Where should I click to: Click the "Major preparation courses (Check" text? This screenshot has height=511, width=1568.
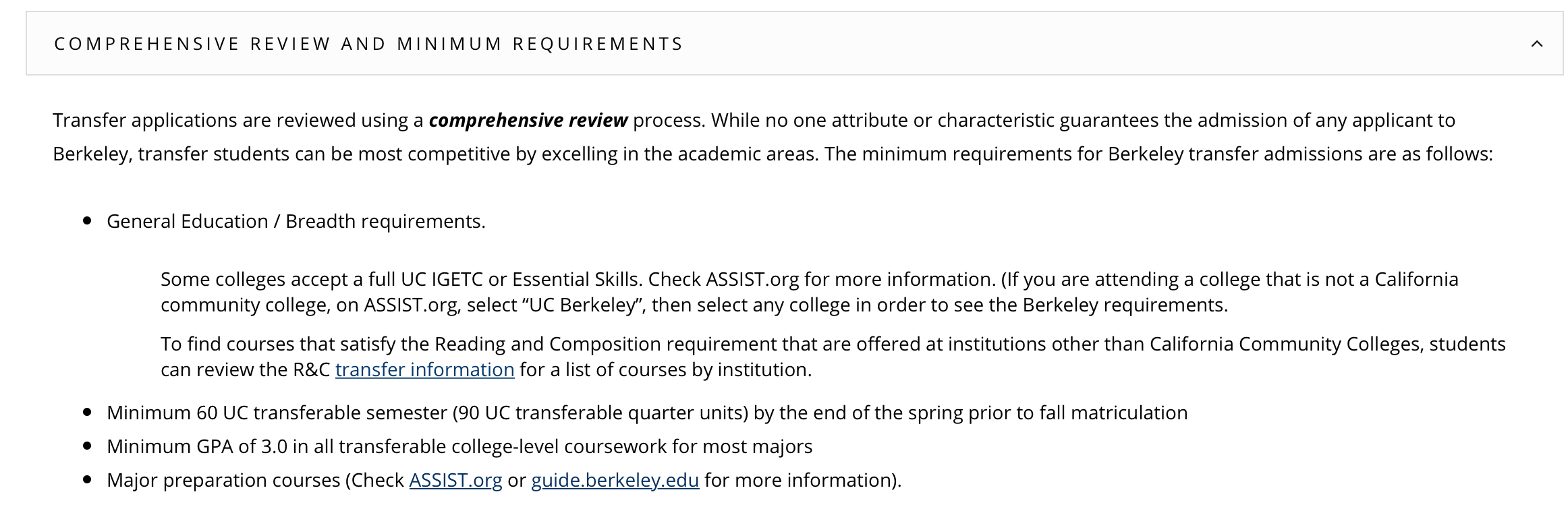(x=256, y=480)
